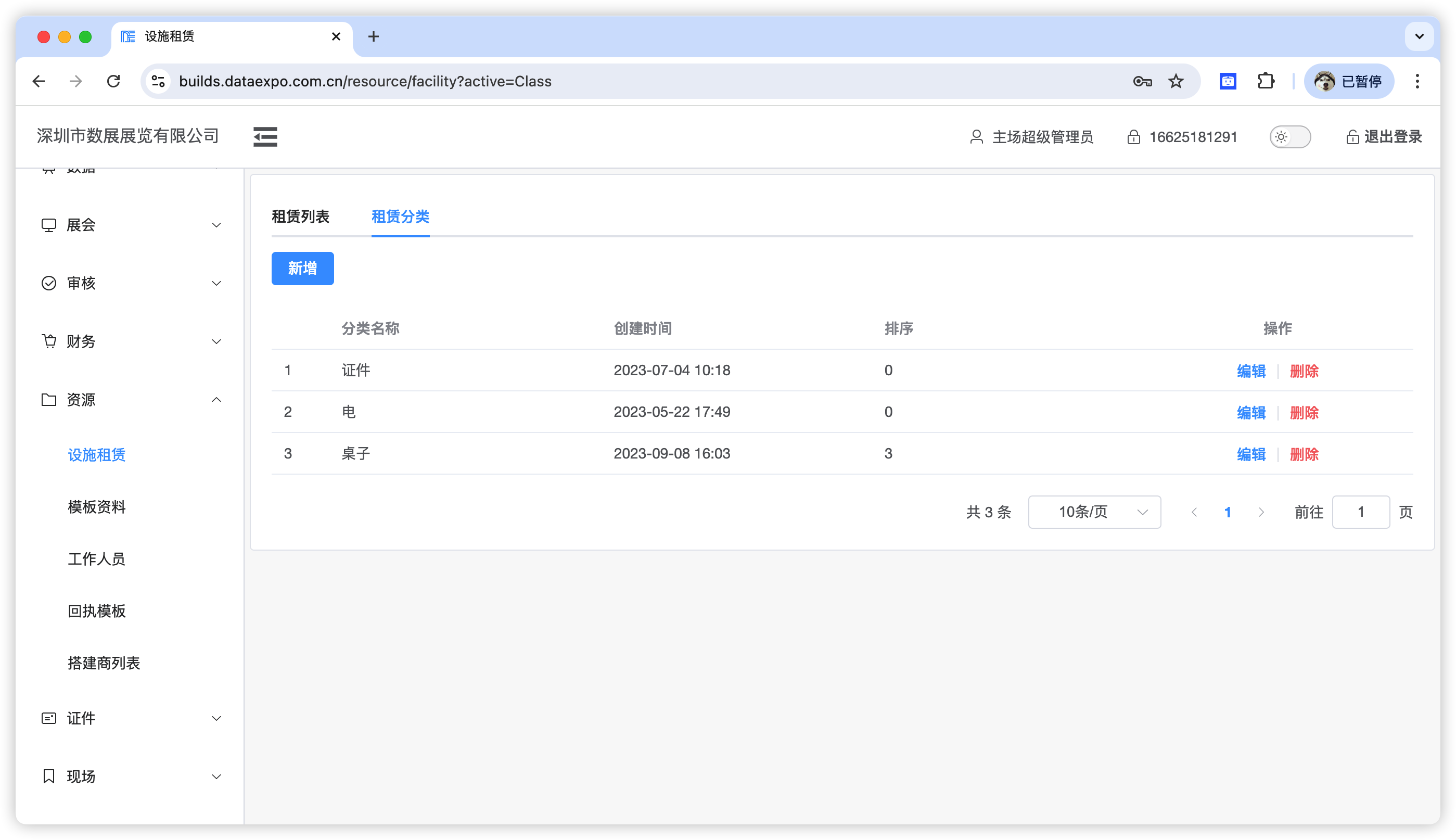Click pagination page number 1
Viewport: 1456px width, 840px height.
point(1228,512)
